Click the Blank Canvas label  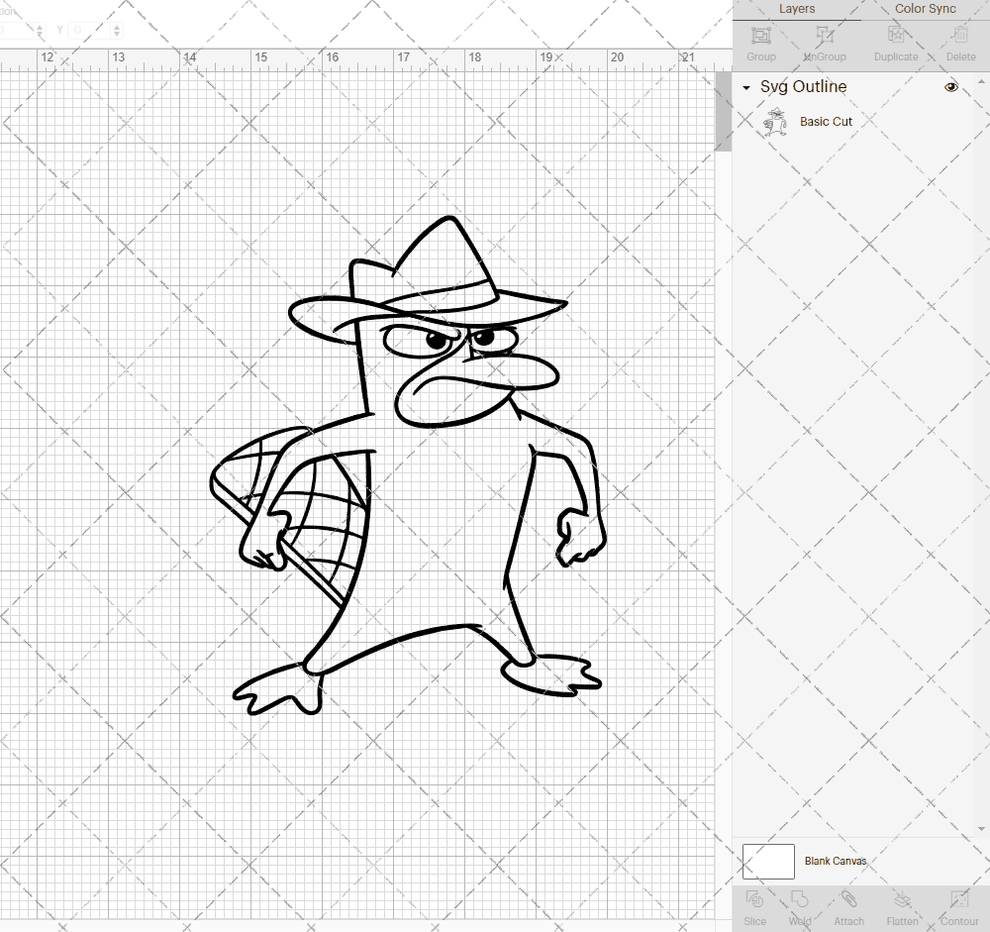[x=836, y=861]
